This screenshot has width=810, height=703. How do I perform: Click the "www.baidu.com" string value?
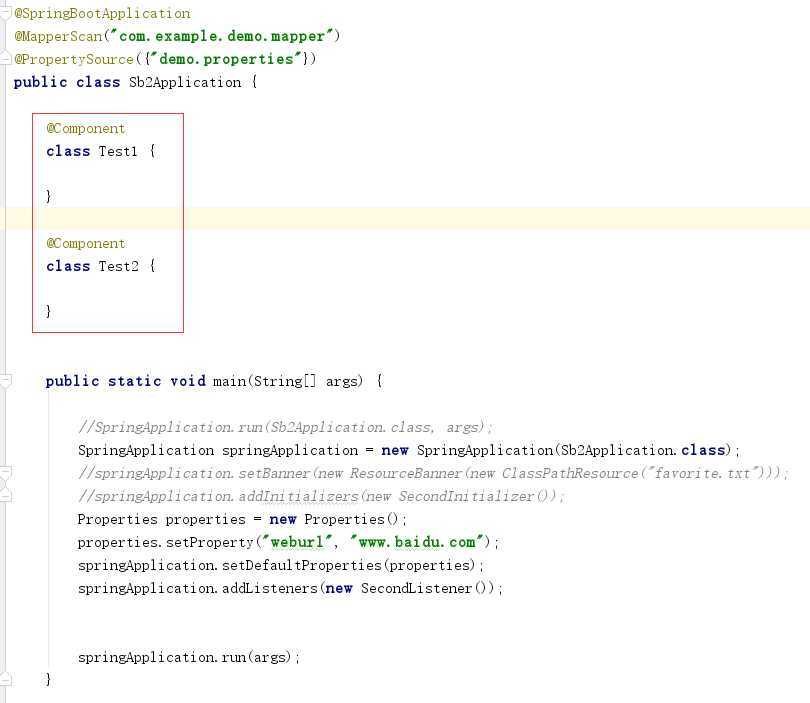[419, 542]
